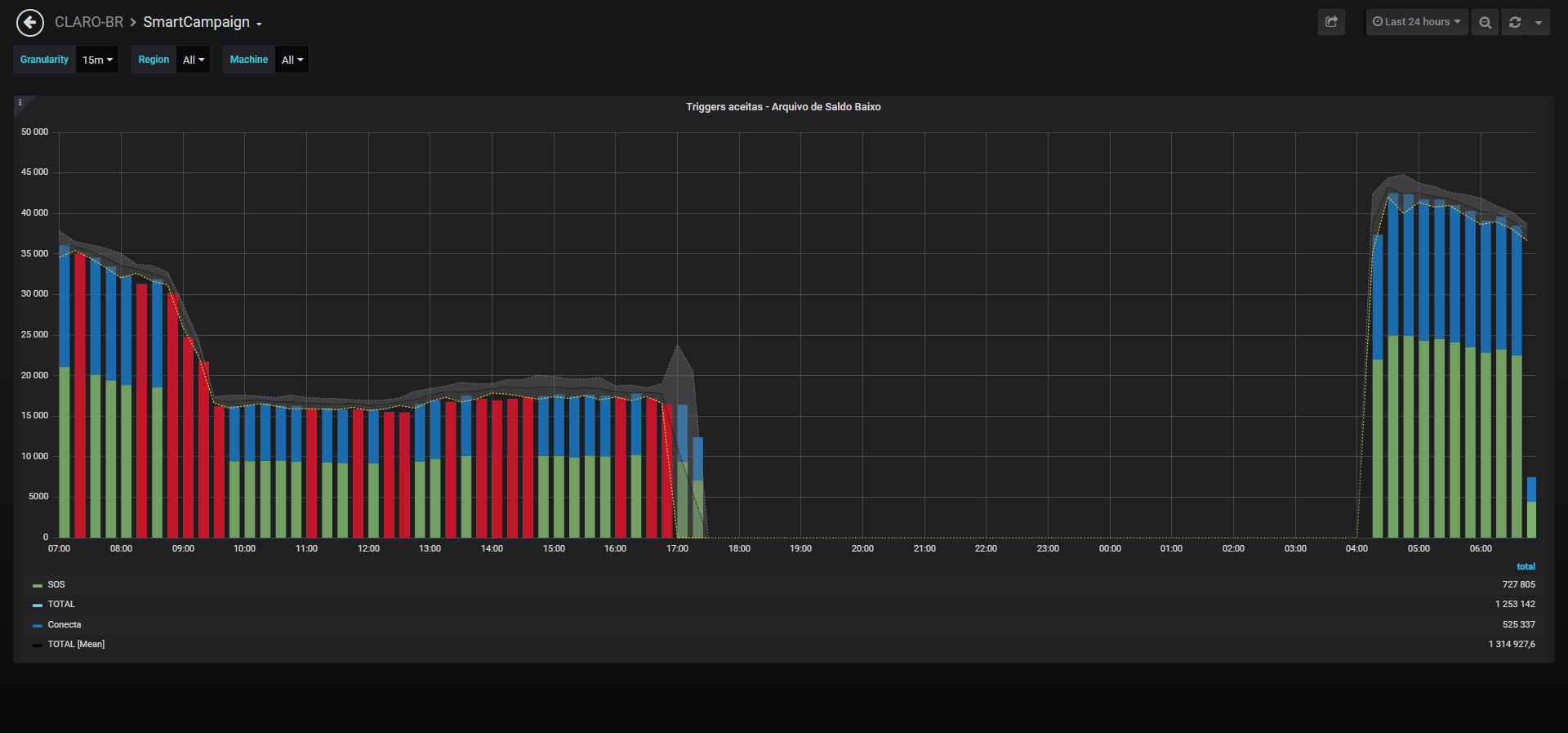Click the 25 000 y-axis label
The image size is (1568, 733).
tap(34, 334)
